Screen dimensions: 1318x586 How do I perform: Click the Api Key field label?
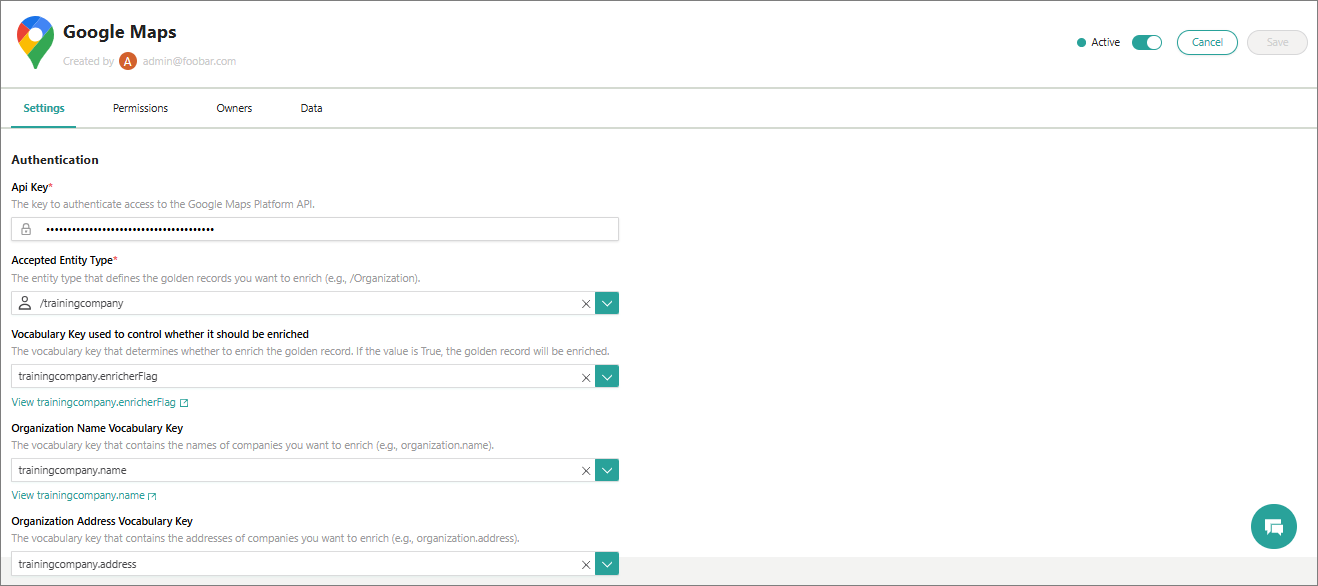coord(29,187)
